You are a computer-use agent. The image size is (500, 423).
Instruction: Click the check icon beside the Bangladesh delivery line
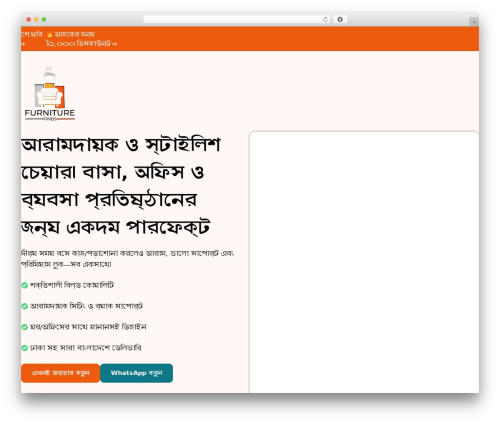click(x=24, y=348)
